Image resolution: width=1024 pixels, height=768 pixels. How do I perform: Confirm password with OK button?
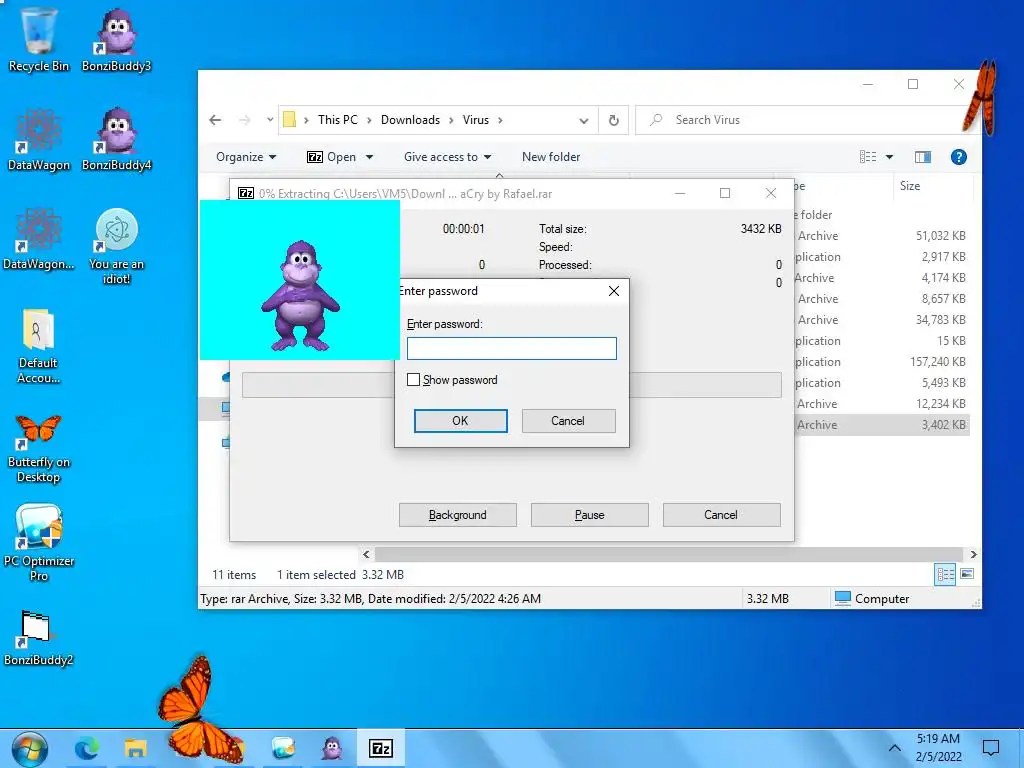[x=460, y=421]
